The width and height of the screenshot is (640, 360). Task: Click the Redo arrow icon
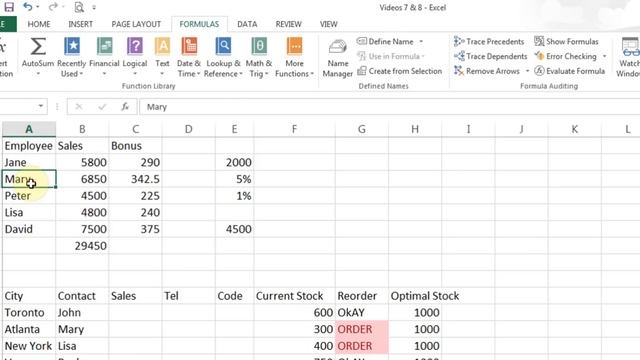[x=53, y=7]
